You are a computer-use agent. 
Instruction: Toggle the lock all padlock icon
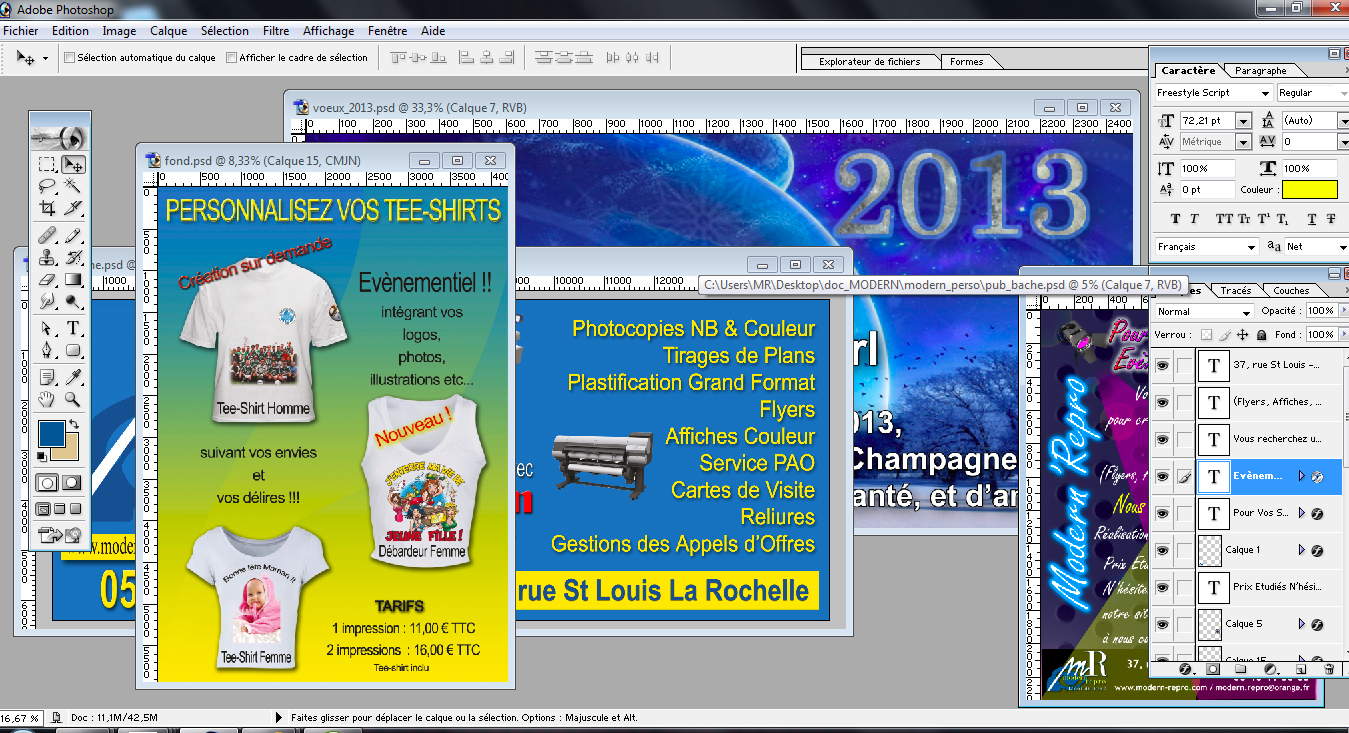[x=1262, y=335]
